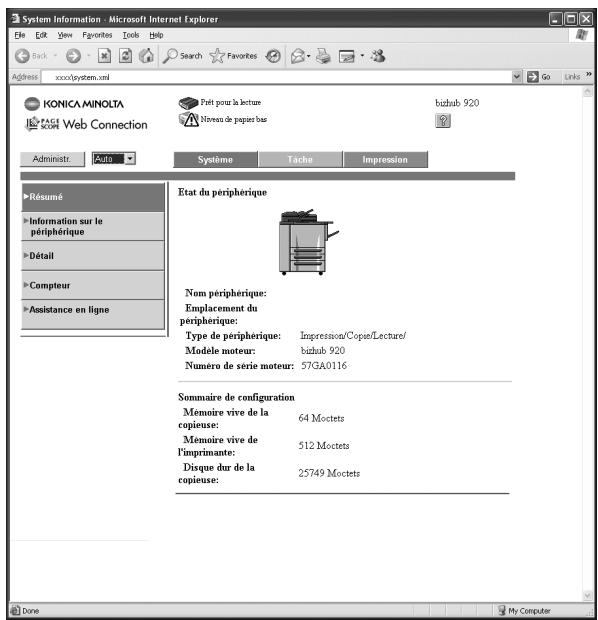Click the Administr. button

click(52, 159)
